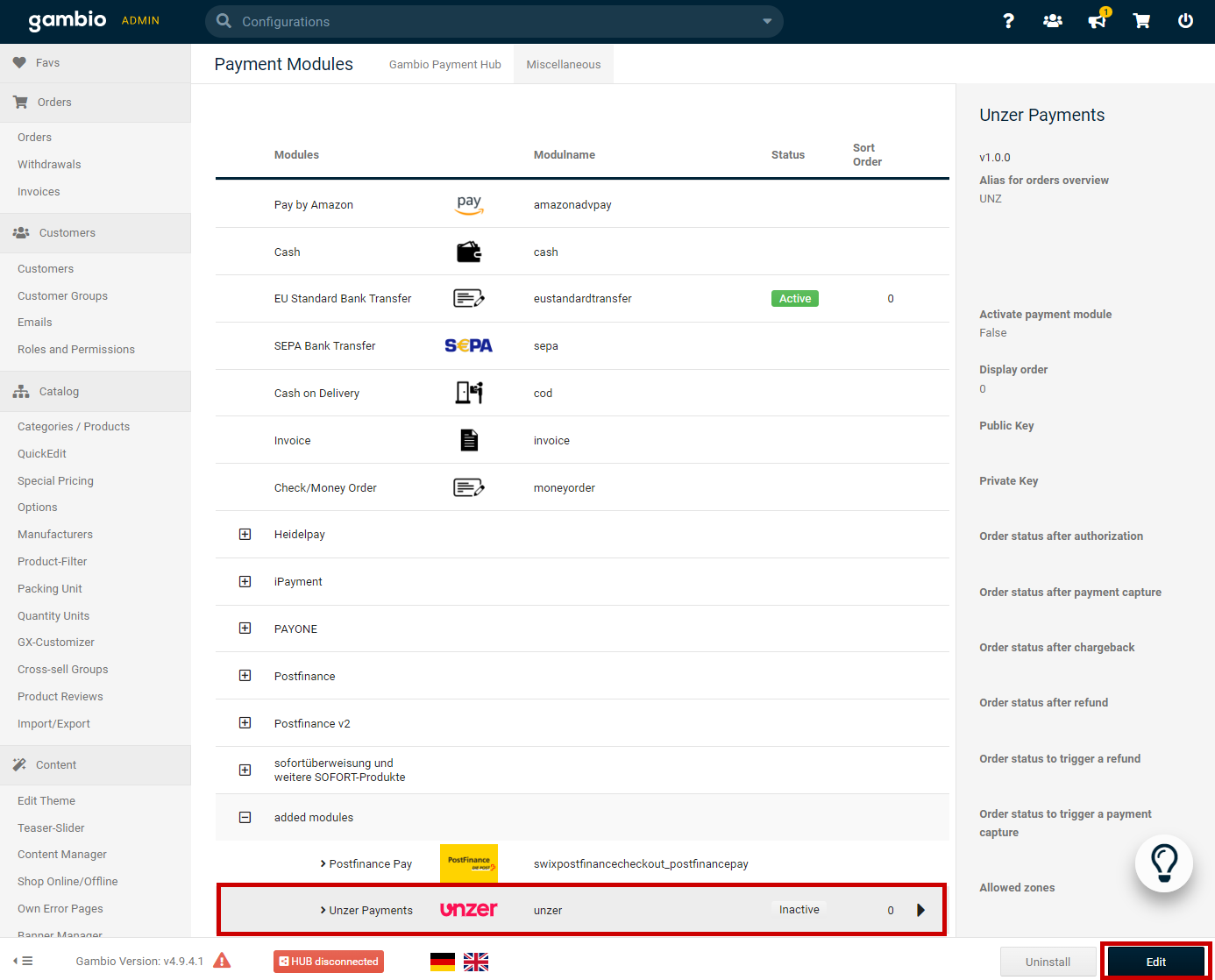Screen dimensions: 1215x980
Task: Open Categories / Products in the sidebar
Action: point(74,427)
